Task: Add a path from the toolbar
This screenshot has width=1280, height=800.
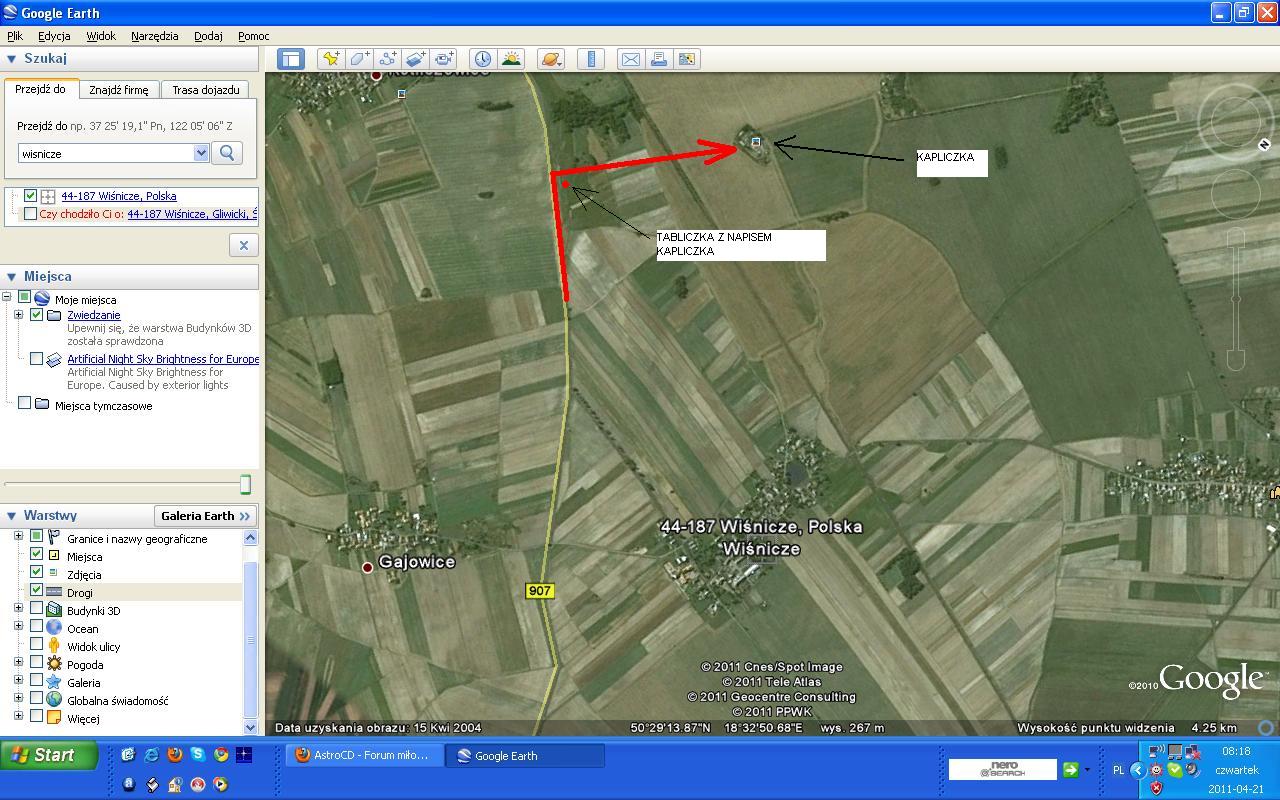Action: tap(387, 59)
